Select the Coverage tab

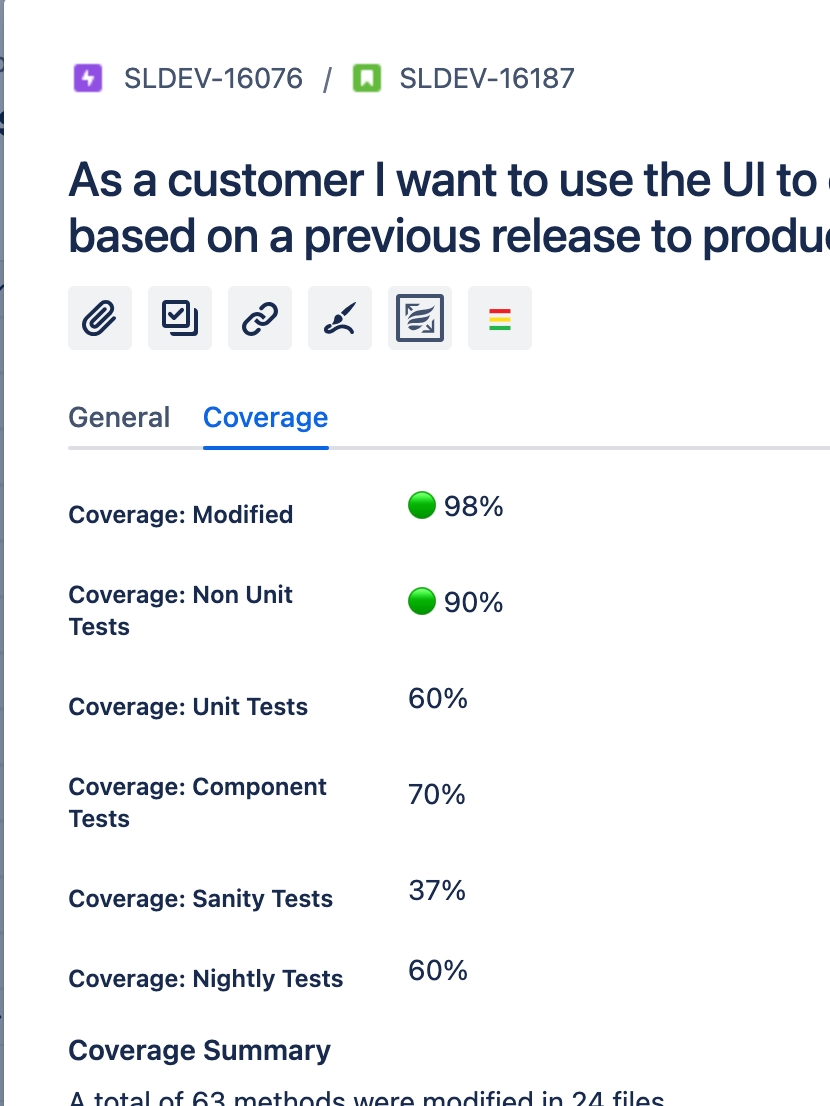click(x=265, y=417)
